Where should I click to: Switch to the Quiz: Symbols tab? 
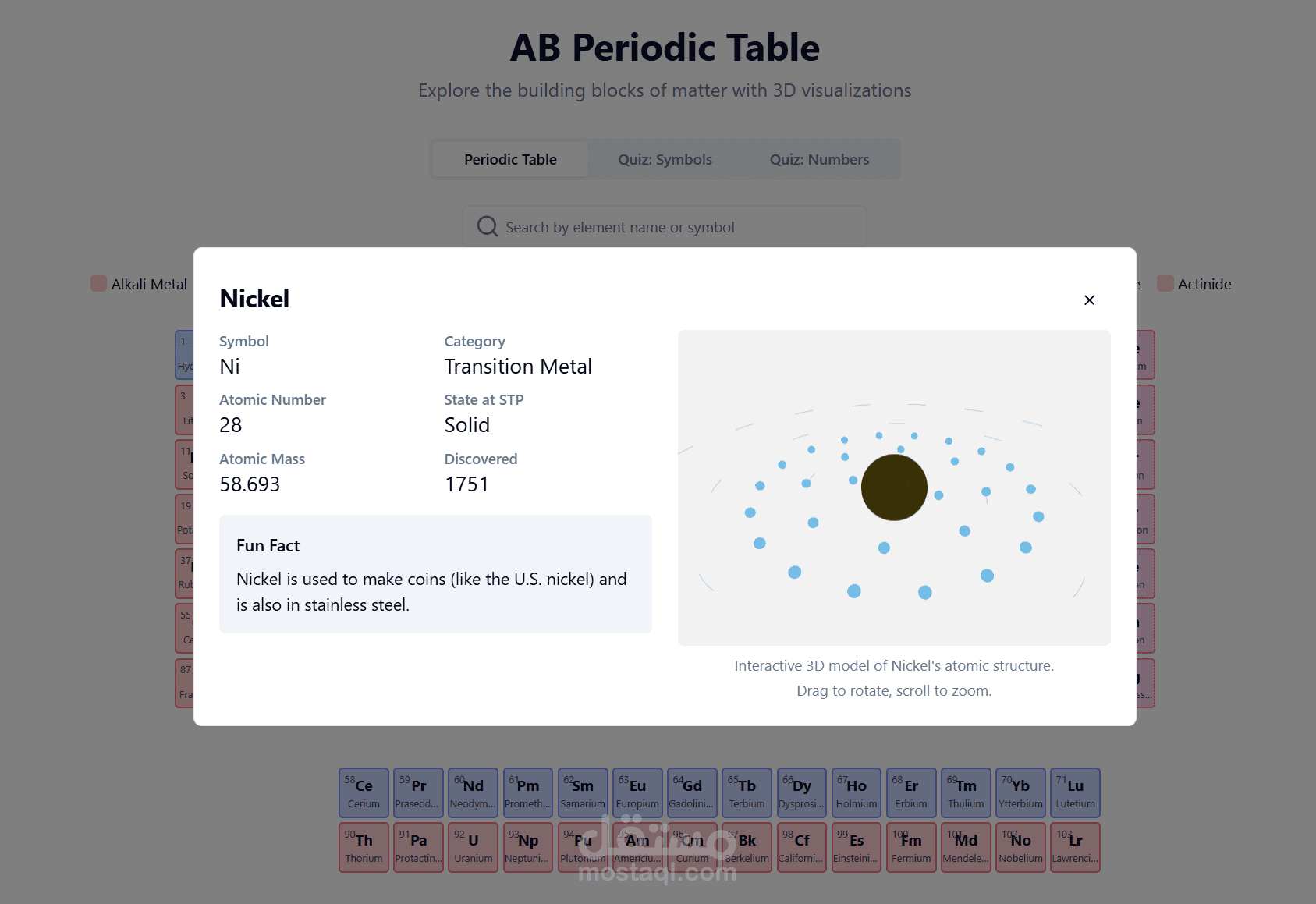(664, 159)
